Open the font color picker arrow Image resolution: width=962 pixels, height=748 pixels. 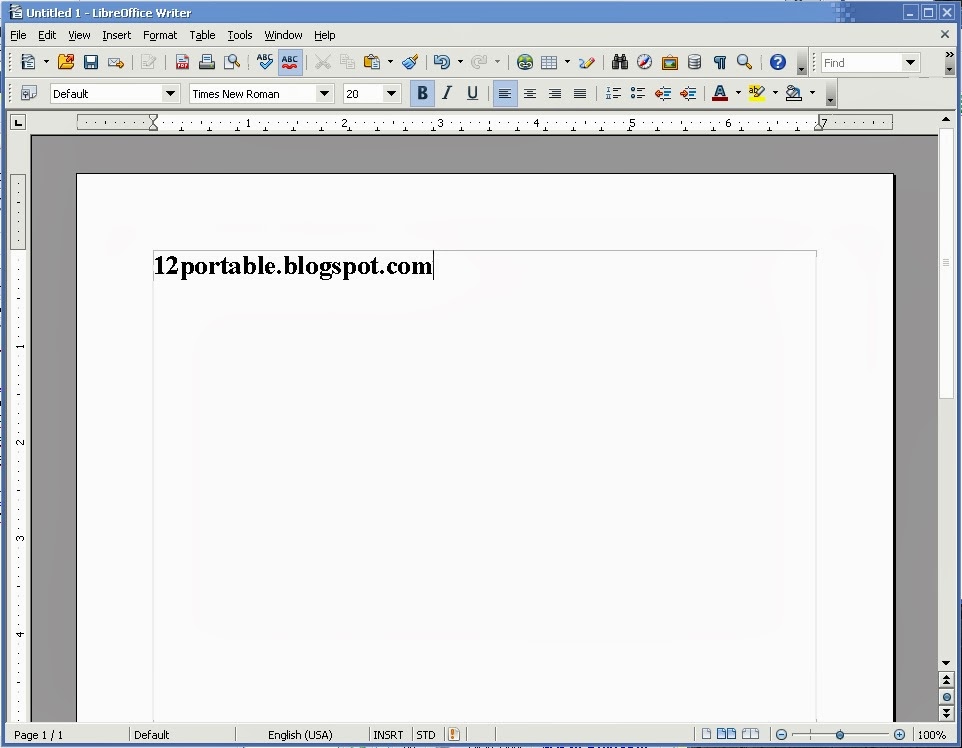click(x=736, y=93)
